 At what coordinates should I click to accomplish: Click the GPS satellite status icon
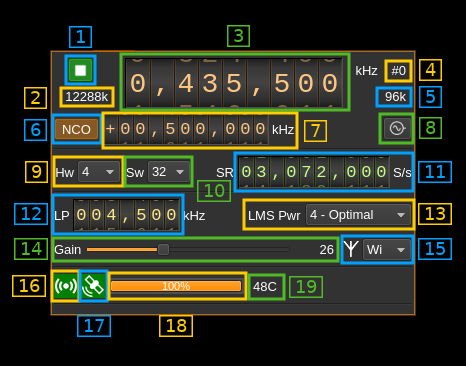(94, 286)
